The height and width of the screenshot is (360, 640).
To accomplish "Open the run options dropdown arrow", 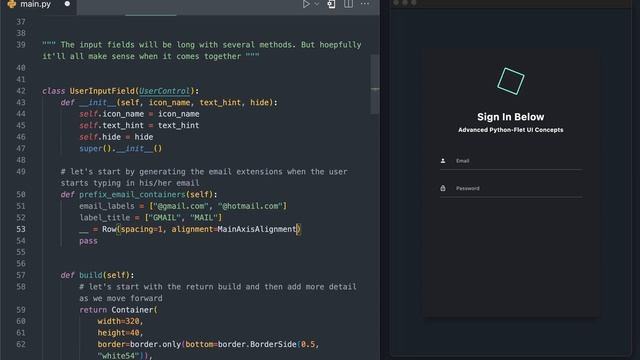I will point(316,4).
